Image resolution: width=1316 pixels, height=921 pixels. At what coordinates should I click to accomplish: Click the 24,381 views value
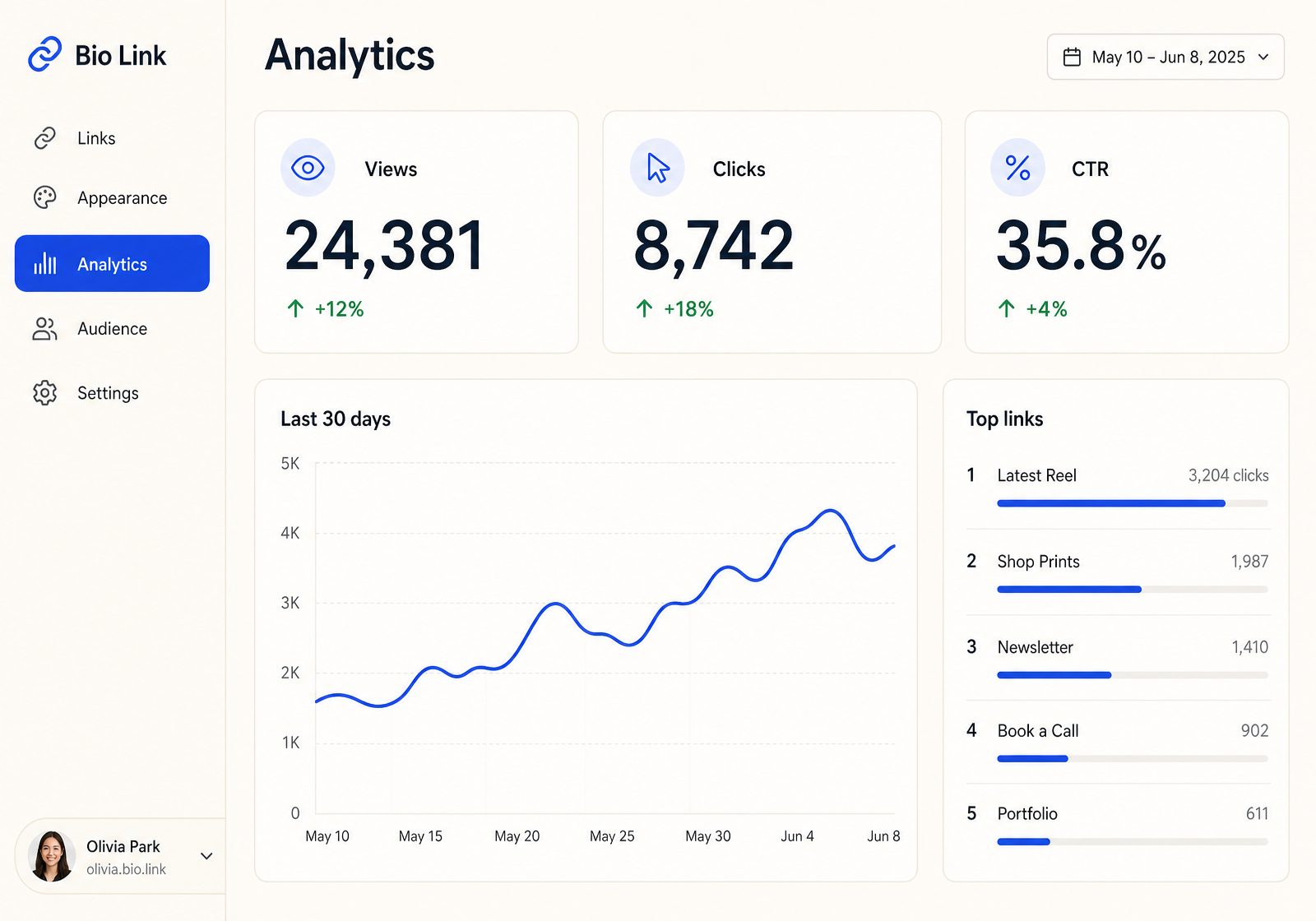coord(384,246)
